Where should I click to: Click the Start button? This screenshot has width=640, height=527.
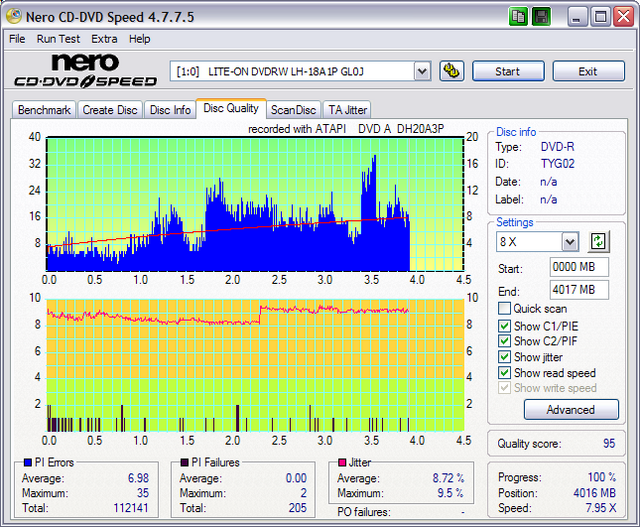(x=508, y=71)
